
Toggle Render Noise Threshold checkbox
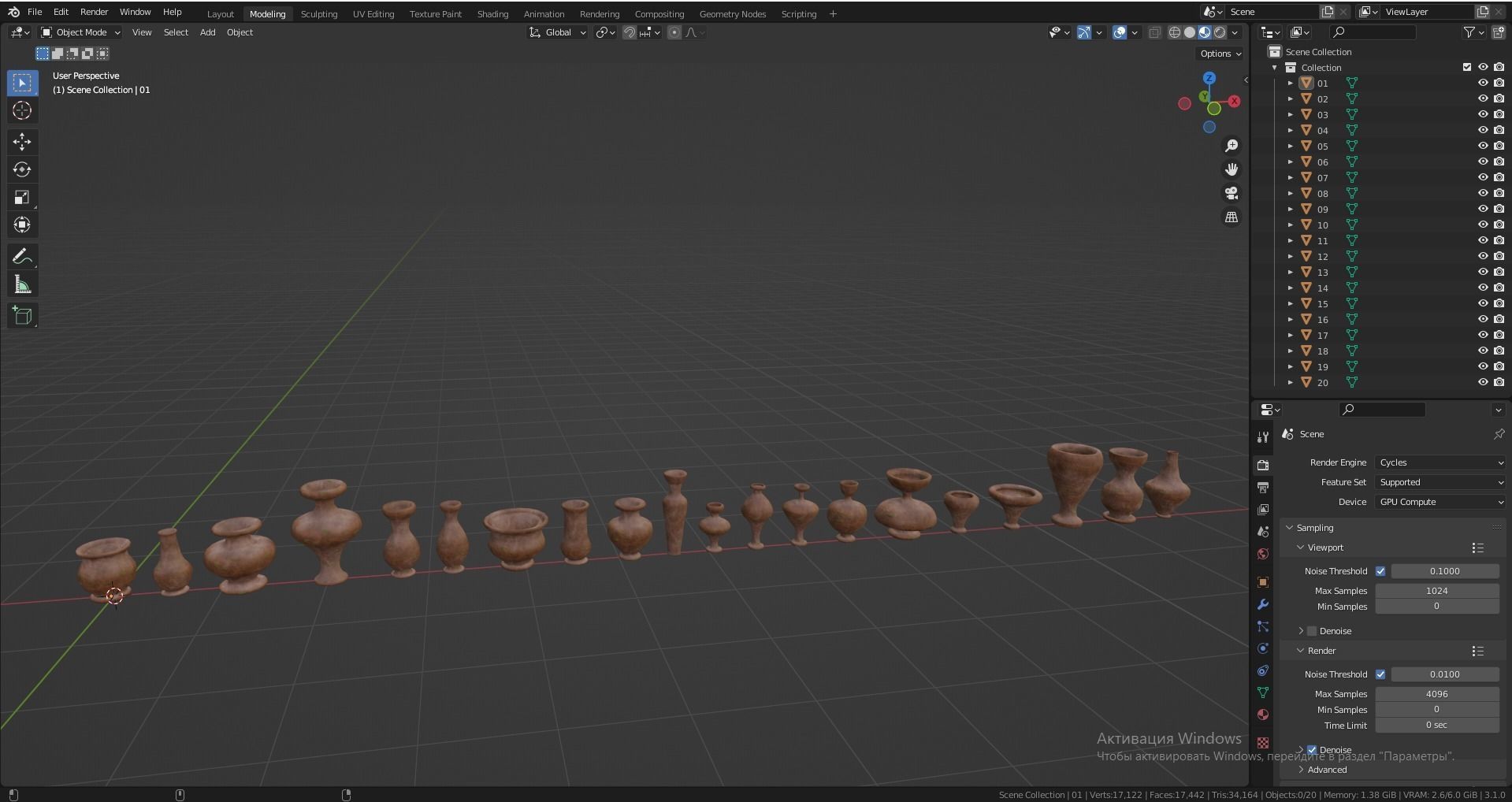tap(1380, 674)
